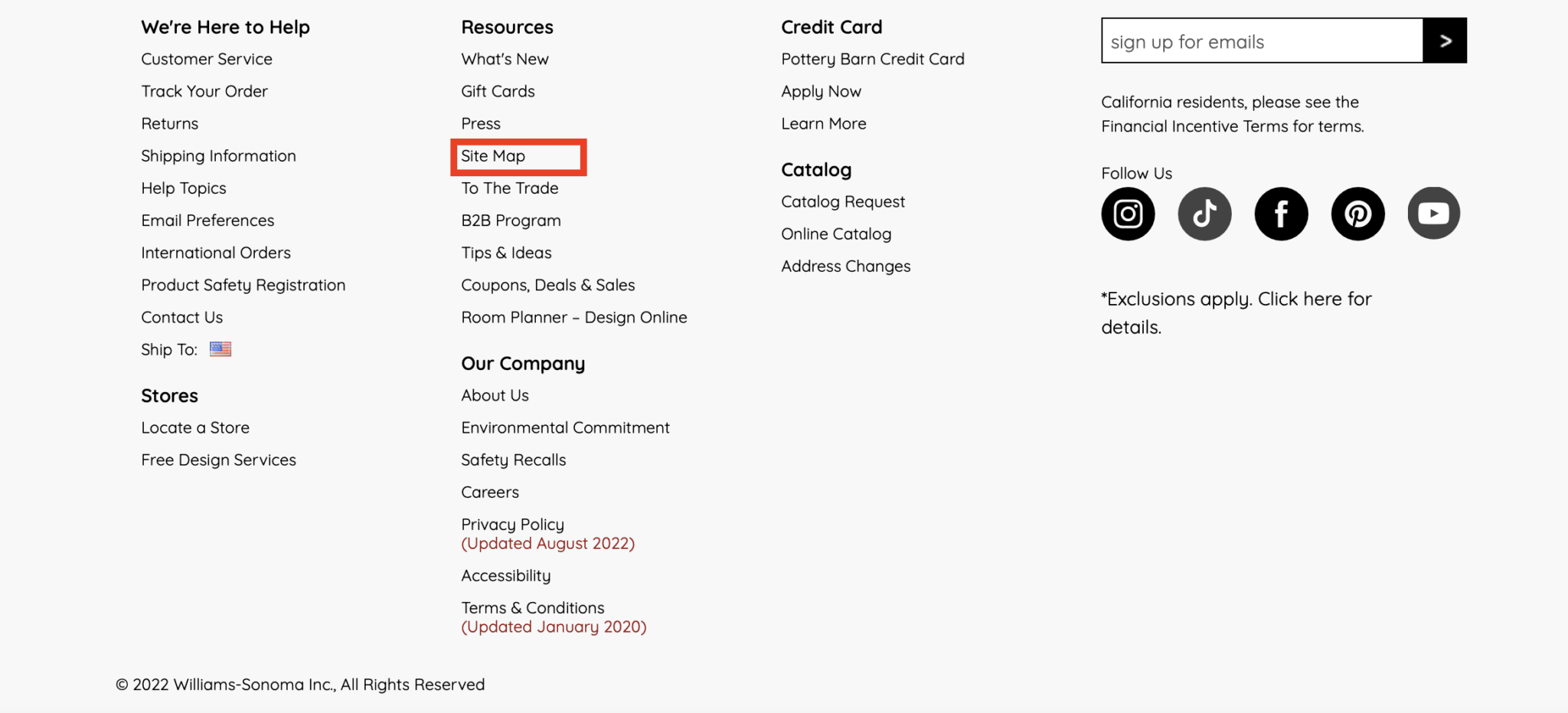The width and height of the screenshot is (1568, 713).
Task: Click inside the sign up for emails field
Action: click(1256, 41)
